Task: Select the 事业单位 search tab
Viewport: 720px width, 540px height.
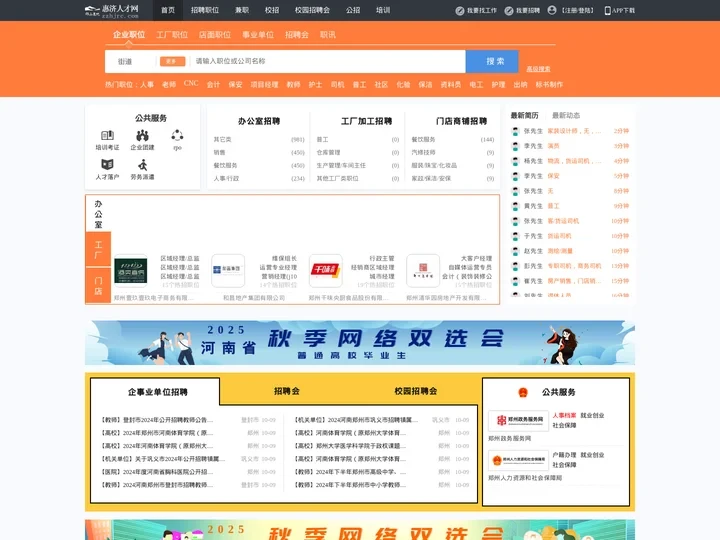Action: [258, 35]
